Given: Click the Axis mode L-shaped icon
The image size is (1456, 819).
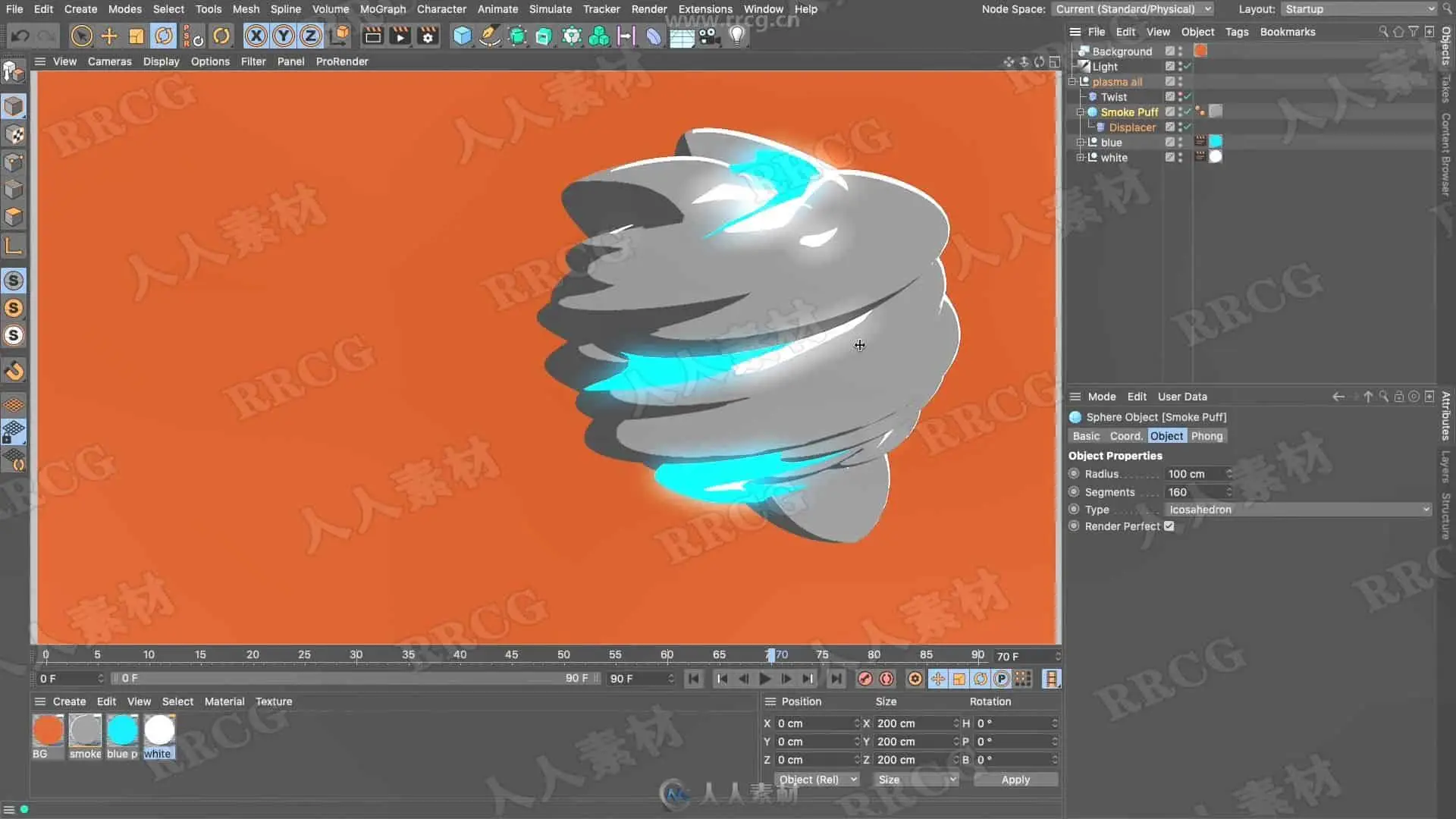Looking at the screenshot, I should click(x=14, y=245).
